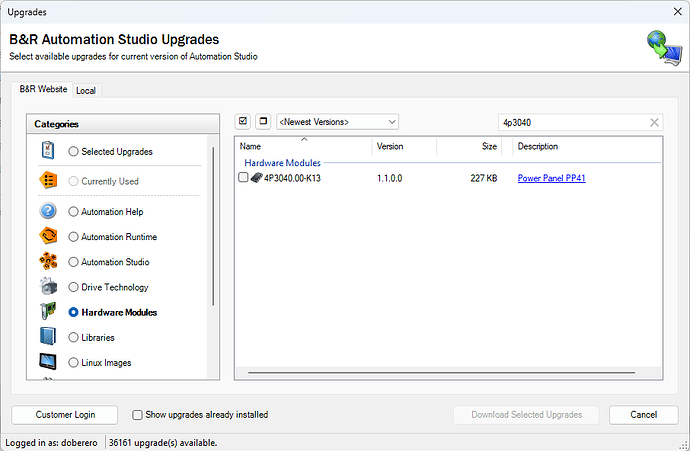Select the Linux Images category radio button
The image size is (690, 451).
[x=73, y=363]
